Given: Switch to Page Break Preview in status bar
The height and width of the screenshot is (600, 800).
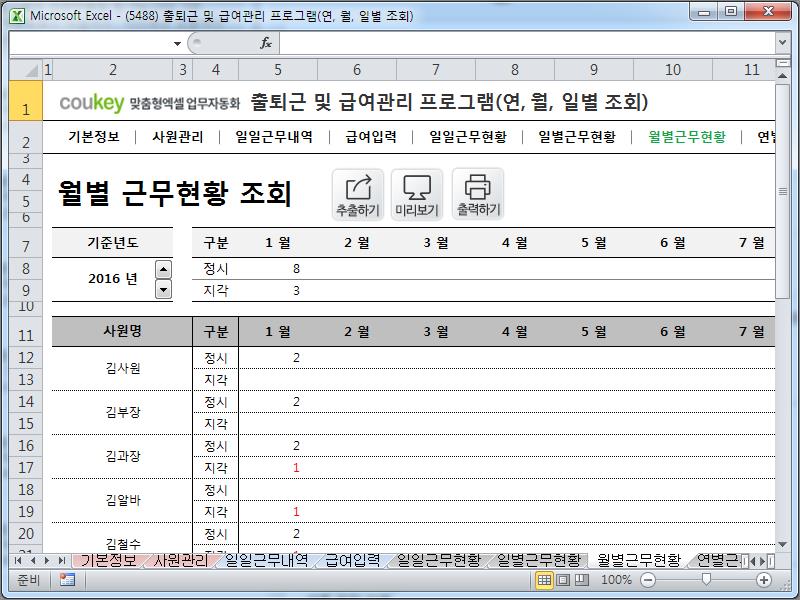Looking at the screenshot, I should (582, 580).
